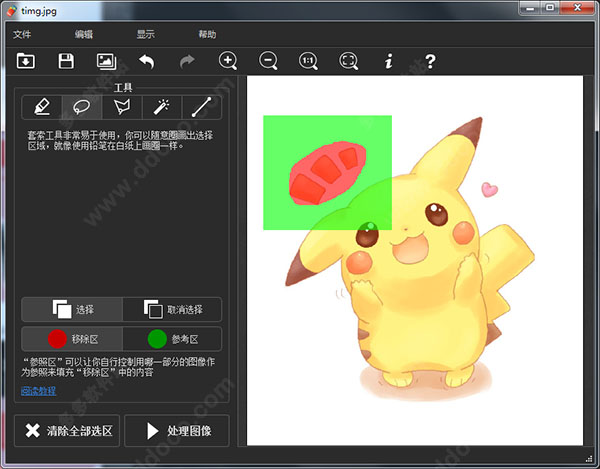Click 清除全部选区 to clear selections
Image resolution: width=600 pixels, height=469 pixels.
[x=67, y=431]
